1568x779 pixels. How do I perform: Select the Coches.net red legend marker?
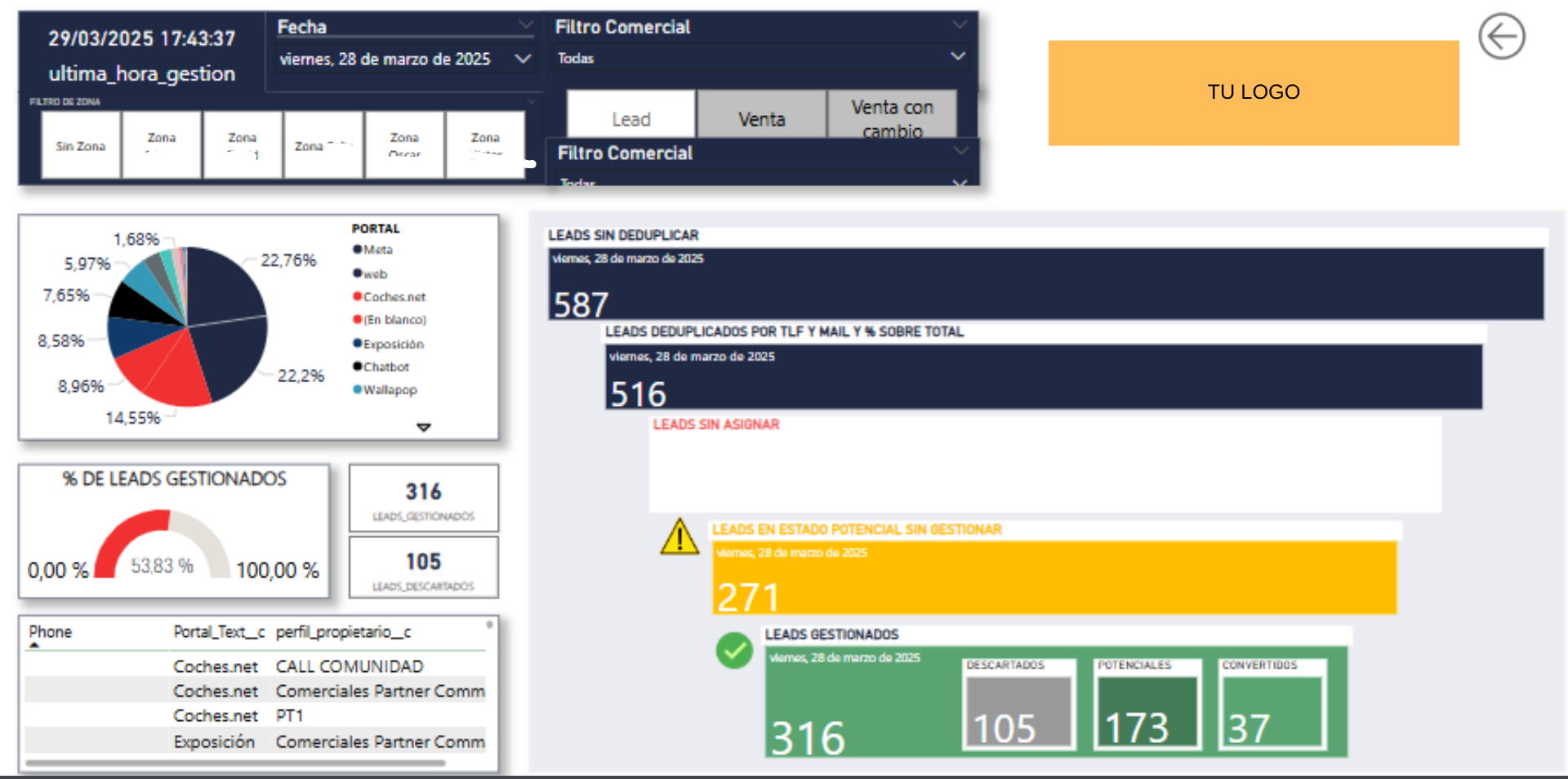click(x=357, y=296)
